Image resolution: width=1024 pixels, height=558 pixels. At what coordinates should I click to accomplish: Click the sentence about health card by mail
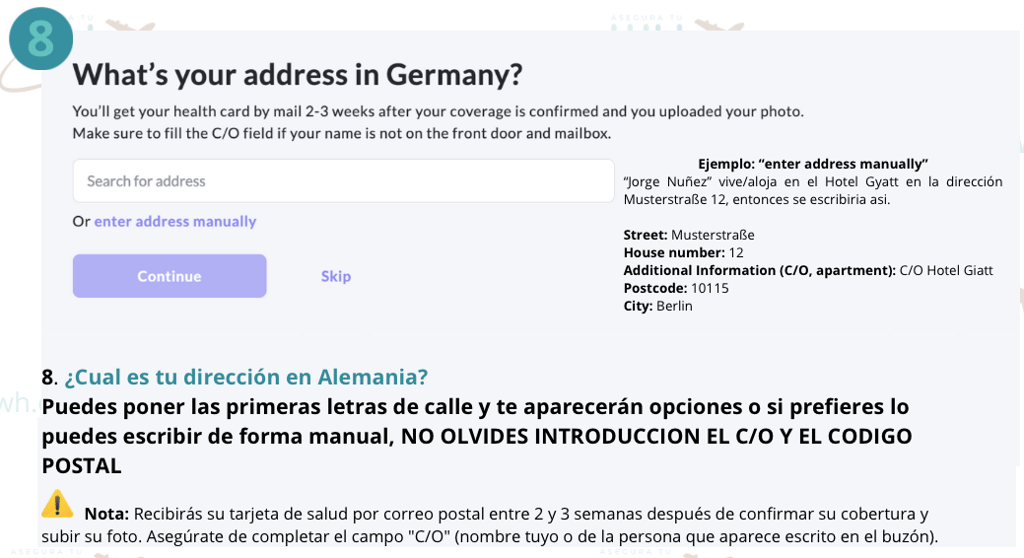pyautogui.click(x=438, y=112)
